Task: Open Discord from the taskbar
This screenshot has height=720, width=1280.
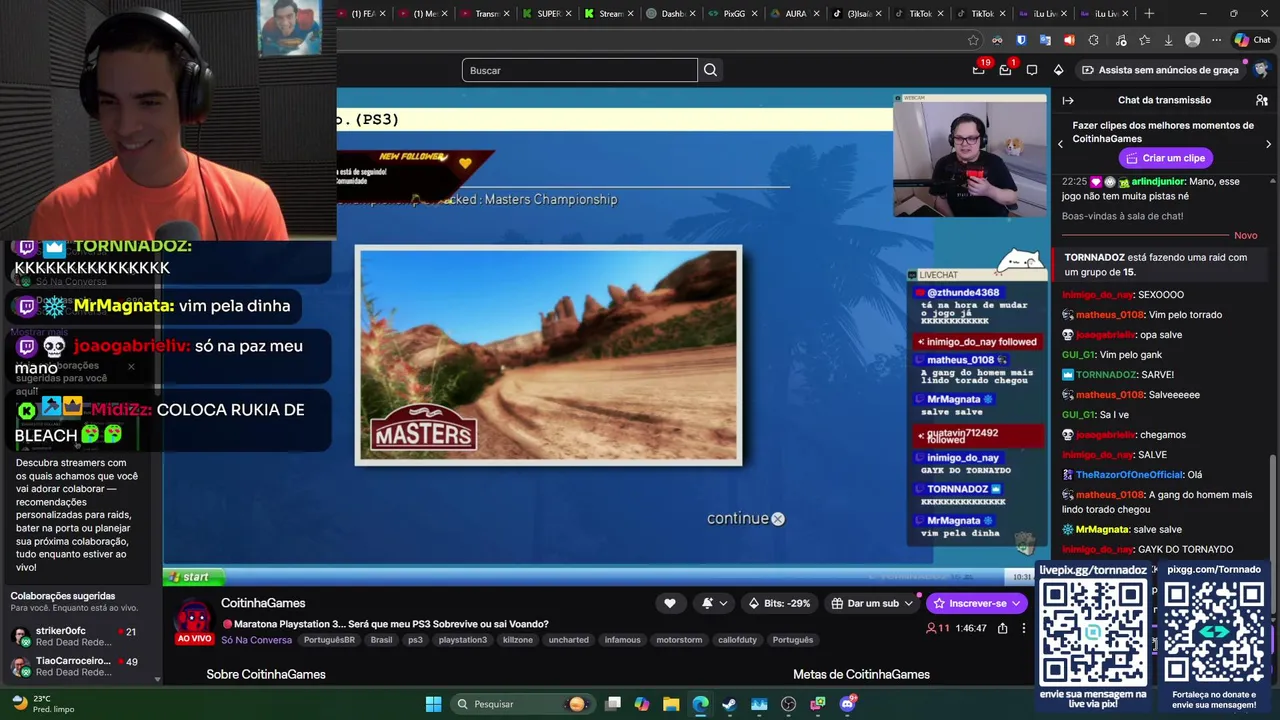Action: 847,704
